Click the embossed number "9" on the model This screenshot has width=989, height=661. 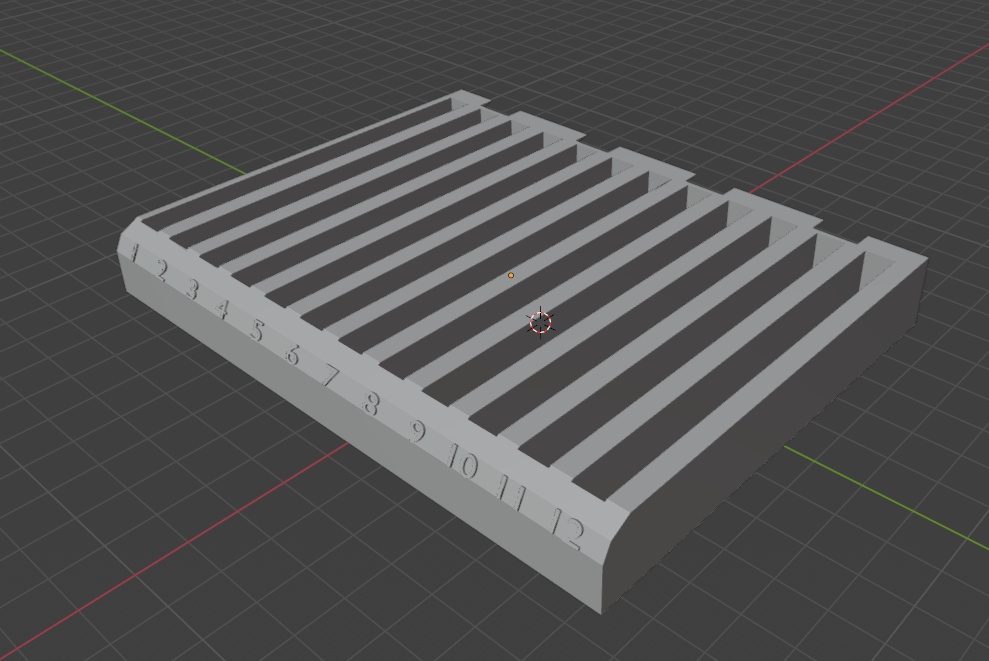(417, 431)
